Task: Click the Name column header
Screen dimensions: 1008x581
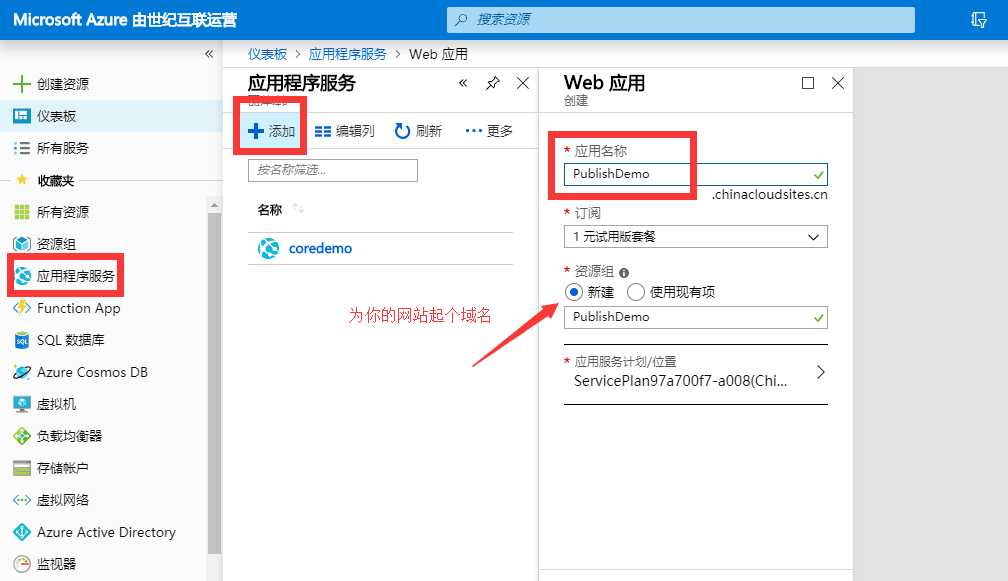Action: [270, 210]
